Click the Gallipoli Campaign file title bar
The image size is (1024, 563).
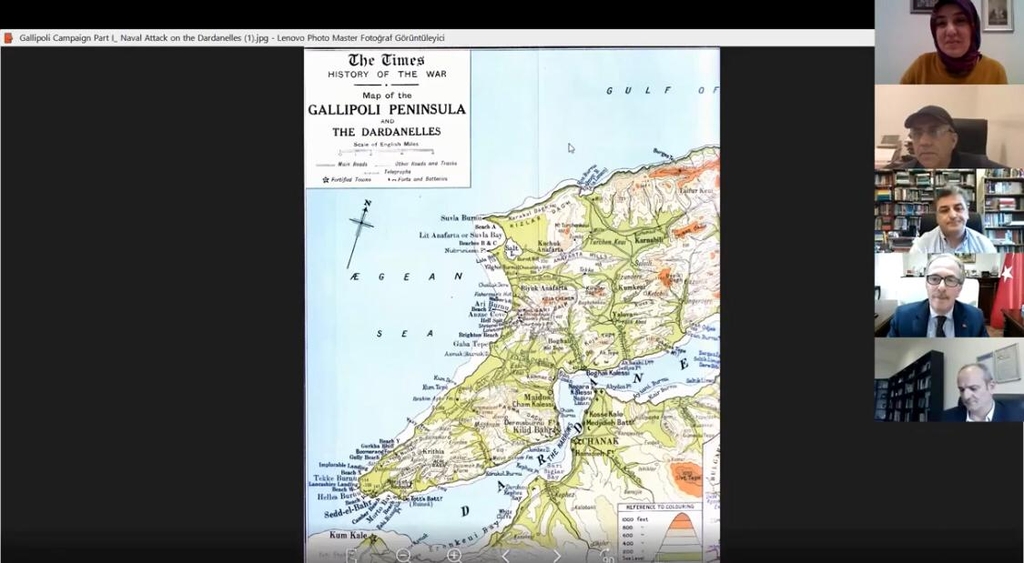(x=232, y=38)
